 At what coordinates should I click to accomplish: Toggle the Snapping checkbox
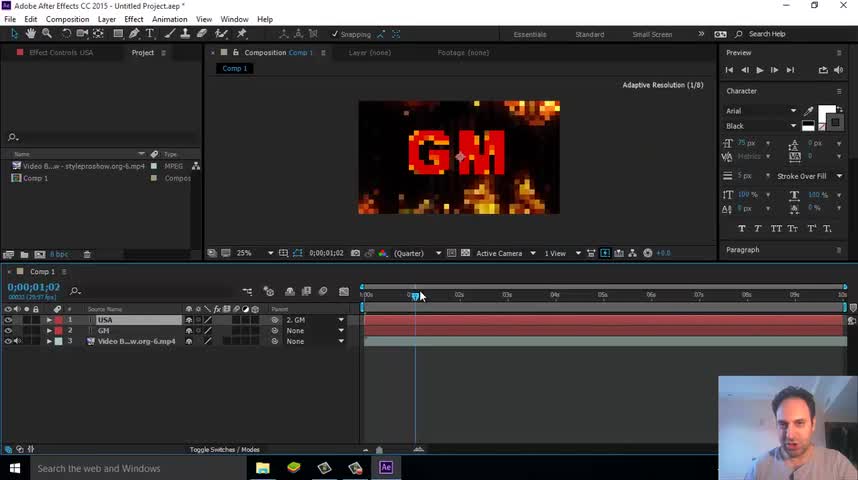335,34
